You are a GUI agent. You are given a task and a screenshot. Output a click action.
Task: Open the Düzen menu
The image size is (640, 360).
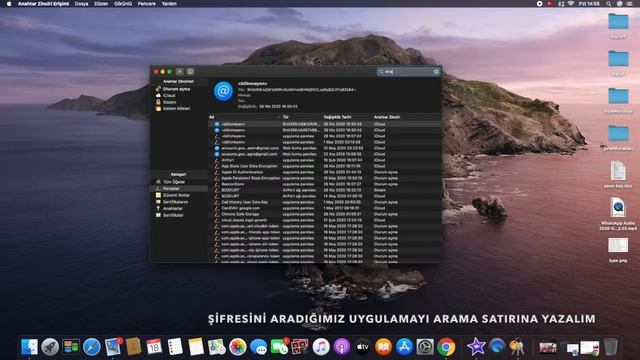(x=101, y=4)
